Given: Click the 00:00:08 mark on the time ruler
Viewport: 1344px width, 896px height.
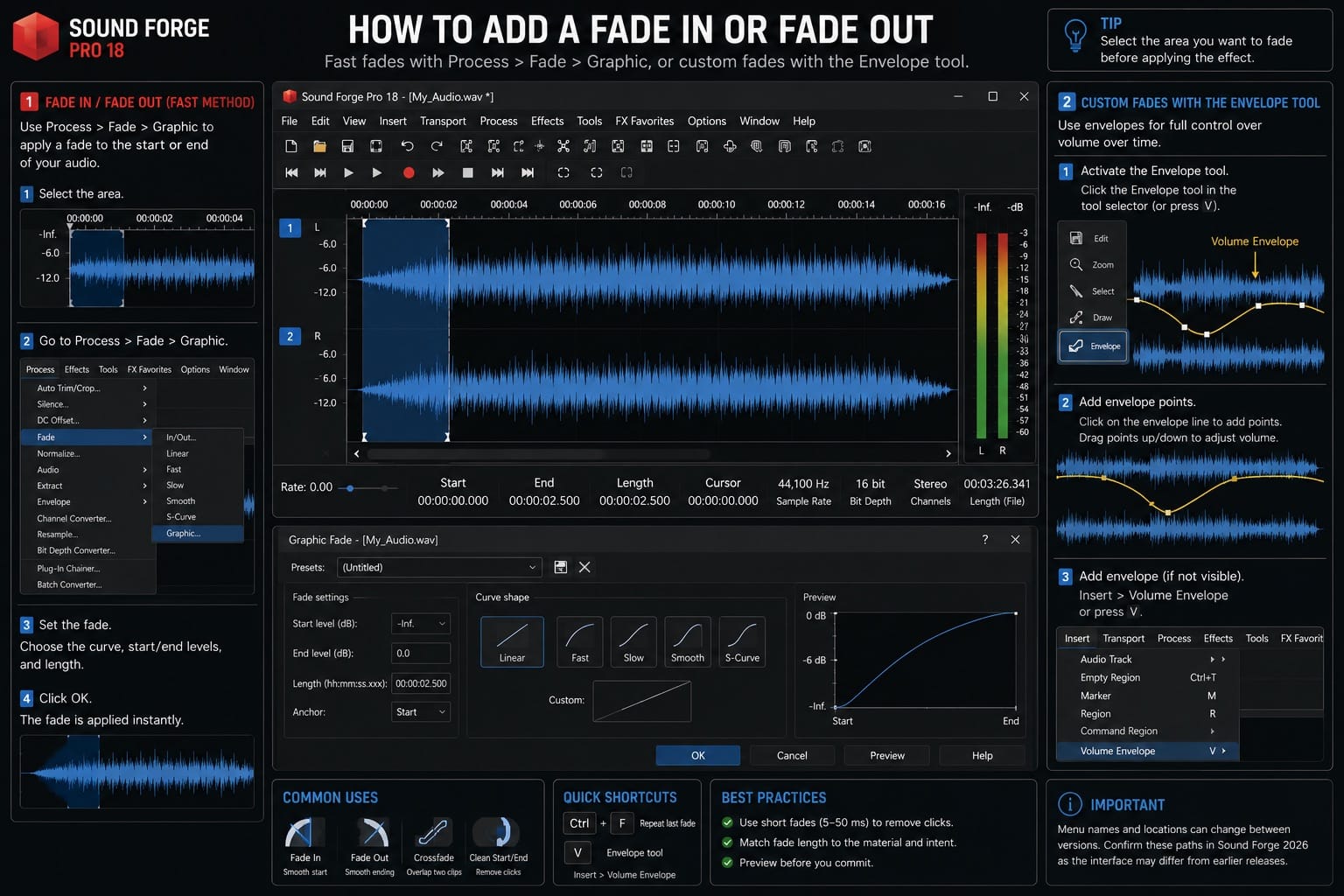Looking at the screenshot, I should [x=647, y=205].
